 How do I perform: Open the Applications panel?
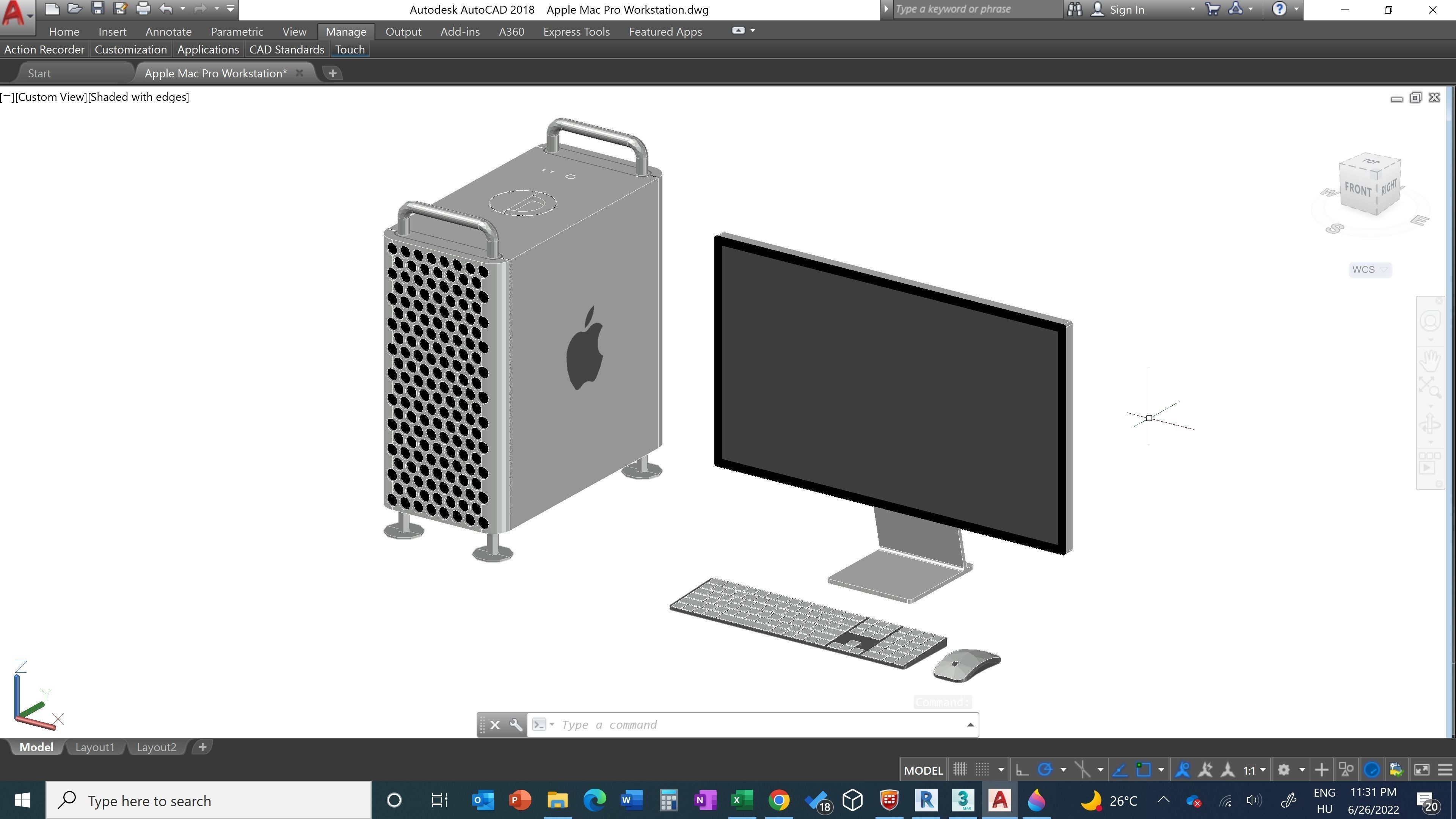pos(208,50)
